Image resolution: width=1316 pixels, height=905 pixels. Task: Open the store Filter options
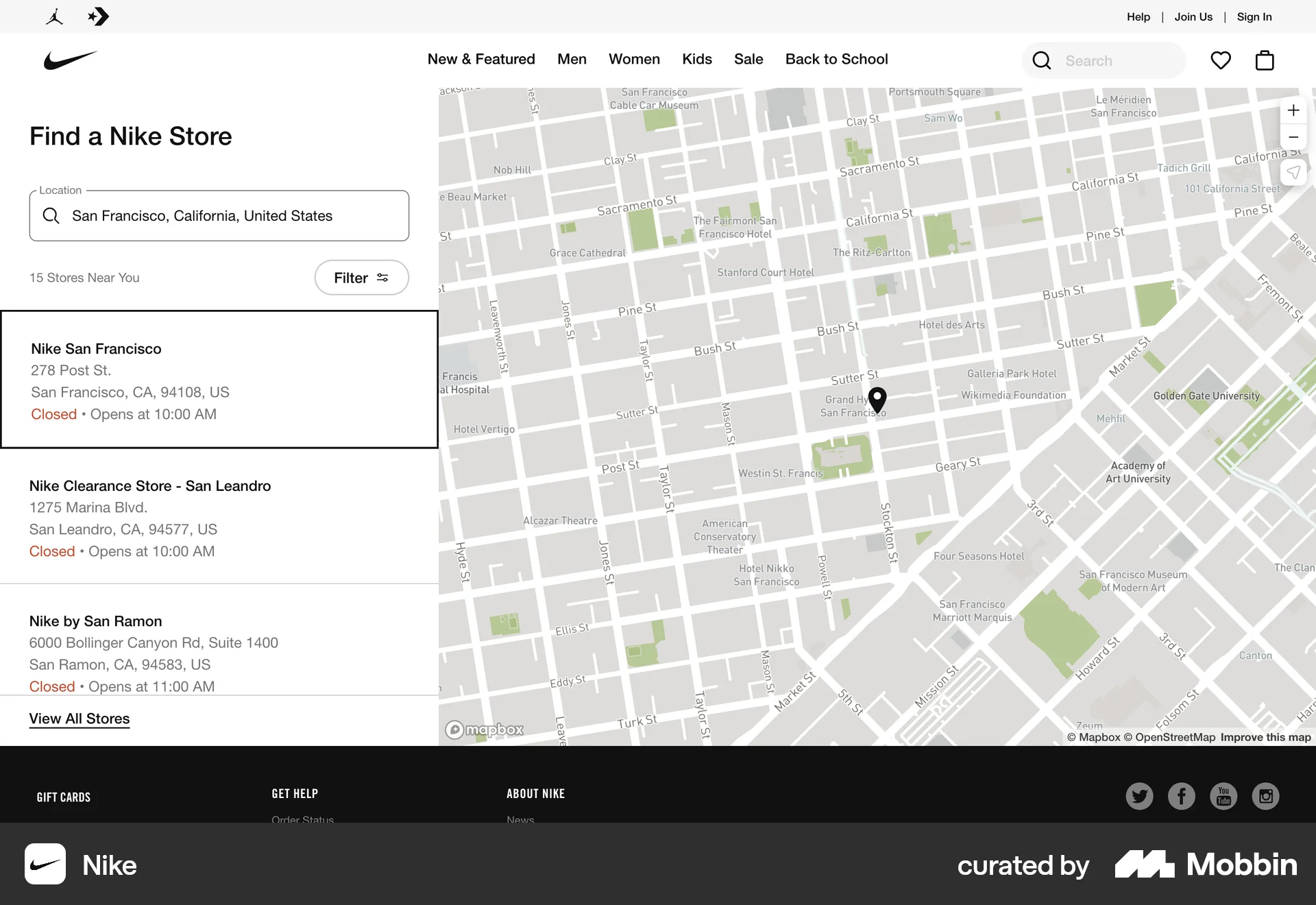click(x=361, y=278)
